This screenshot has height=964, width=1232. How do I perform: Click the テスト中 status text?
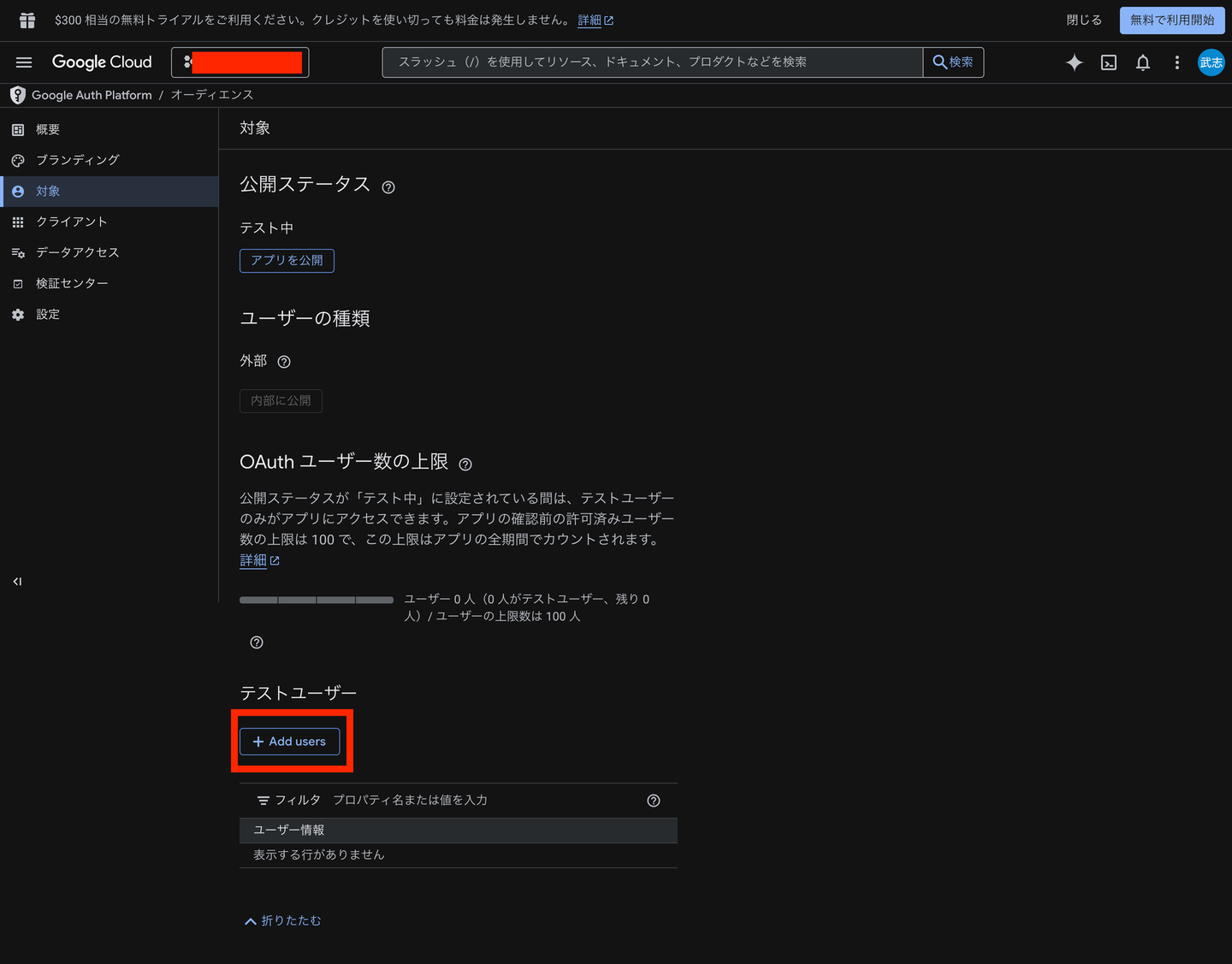tap(266, 228)
